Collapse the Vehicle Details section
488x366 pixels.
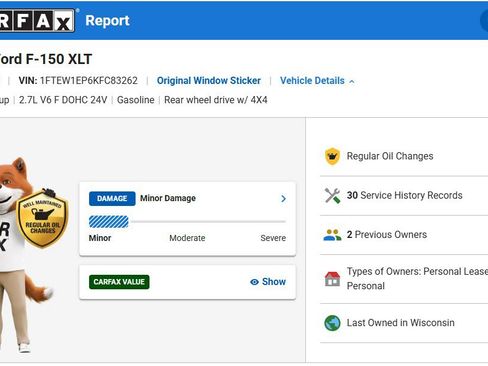352,81
